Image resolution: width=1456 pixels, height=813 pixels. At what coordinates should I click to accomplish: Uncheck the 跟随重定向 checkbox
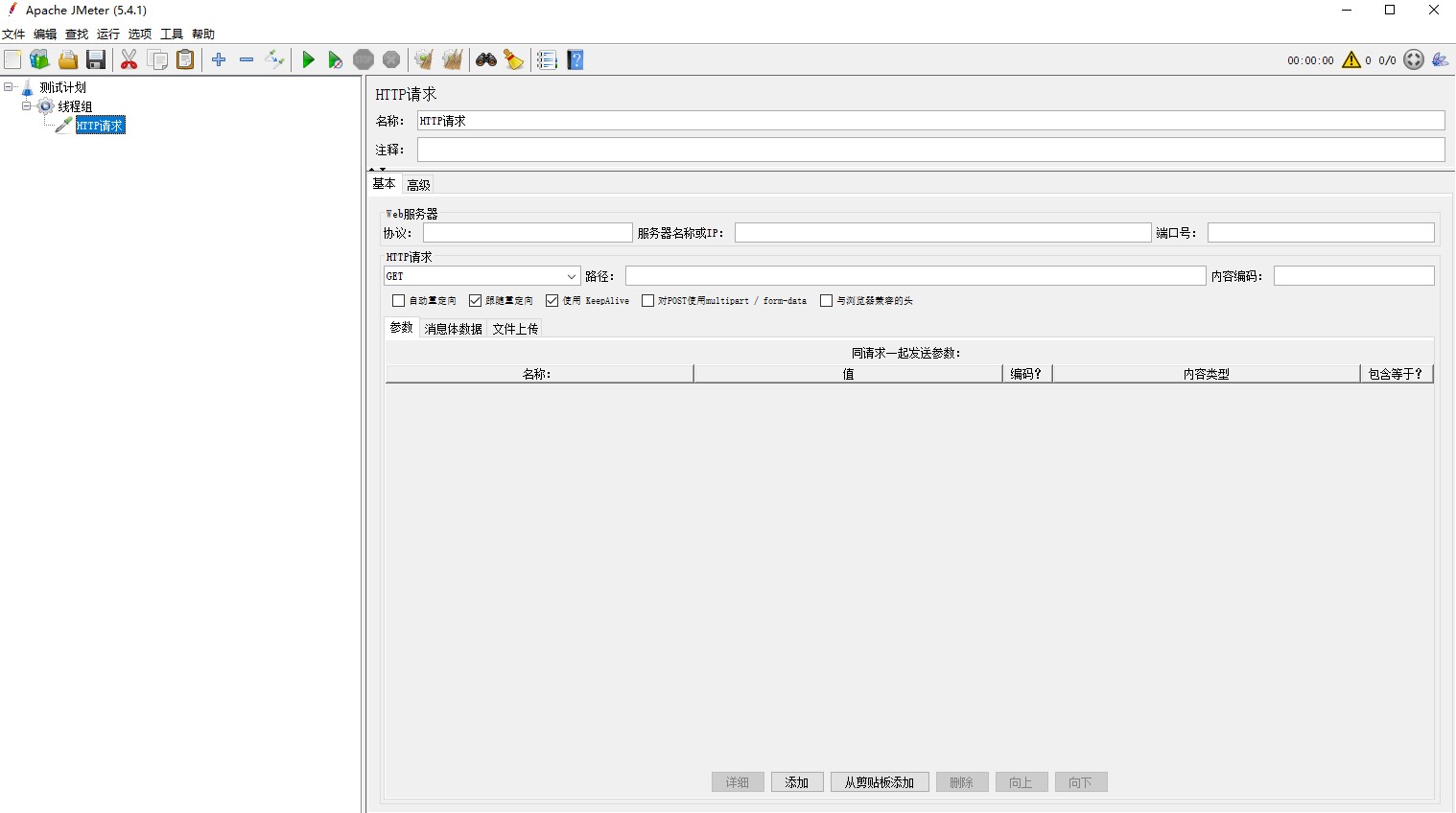pyautogui.click(x=475, y=301)
